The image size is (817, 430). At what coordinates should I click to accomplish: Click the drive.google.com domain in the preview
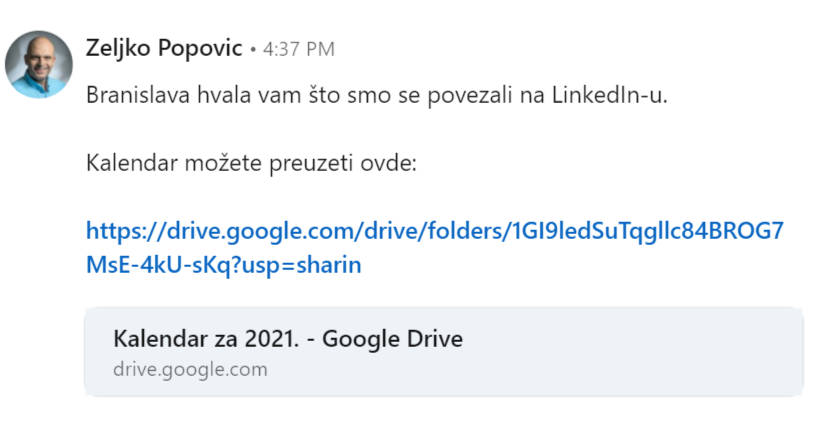pos(190,370)
